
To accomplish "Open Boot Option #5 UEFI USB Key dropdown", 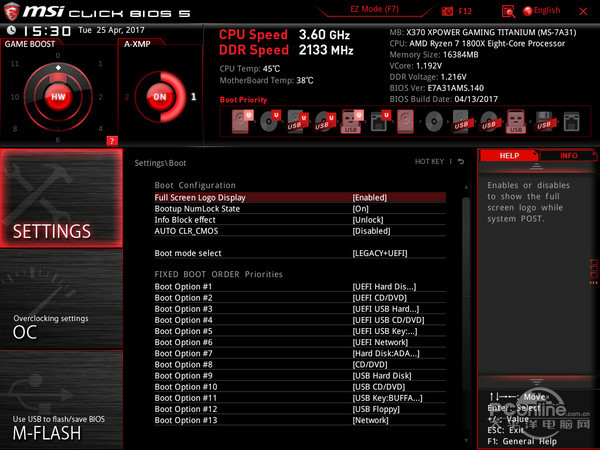I will 385,331.
